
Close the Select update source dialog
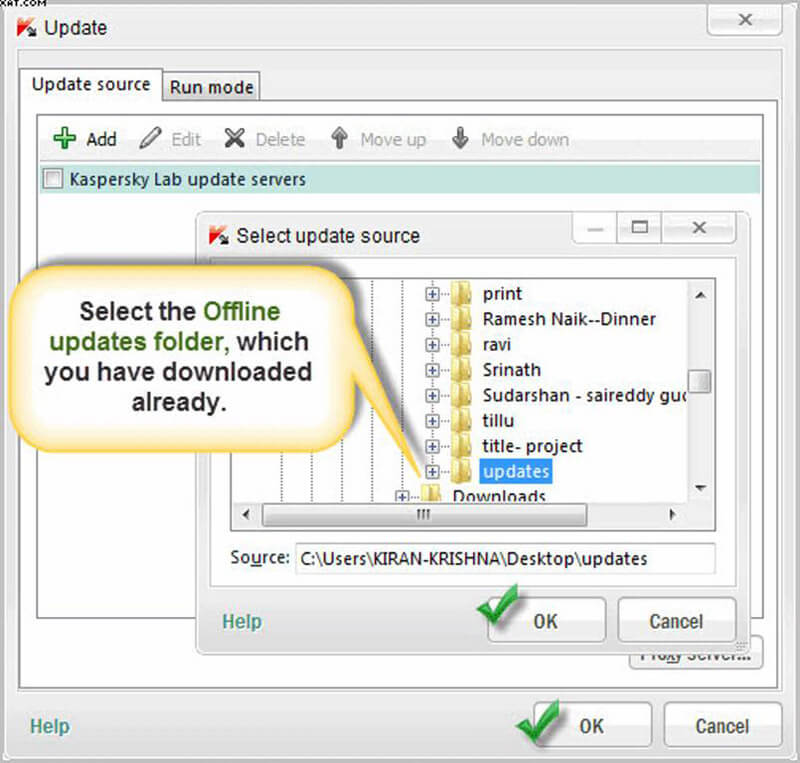pyautogui.click(x=699, y=227)
